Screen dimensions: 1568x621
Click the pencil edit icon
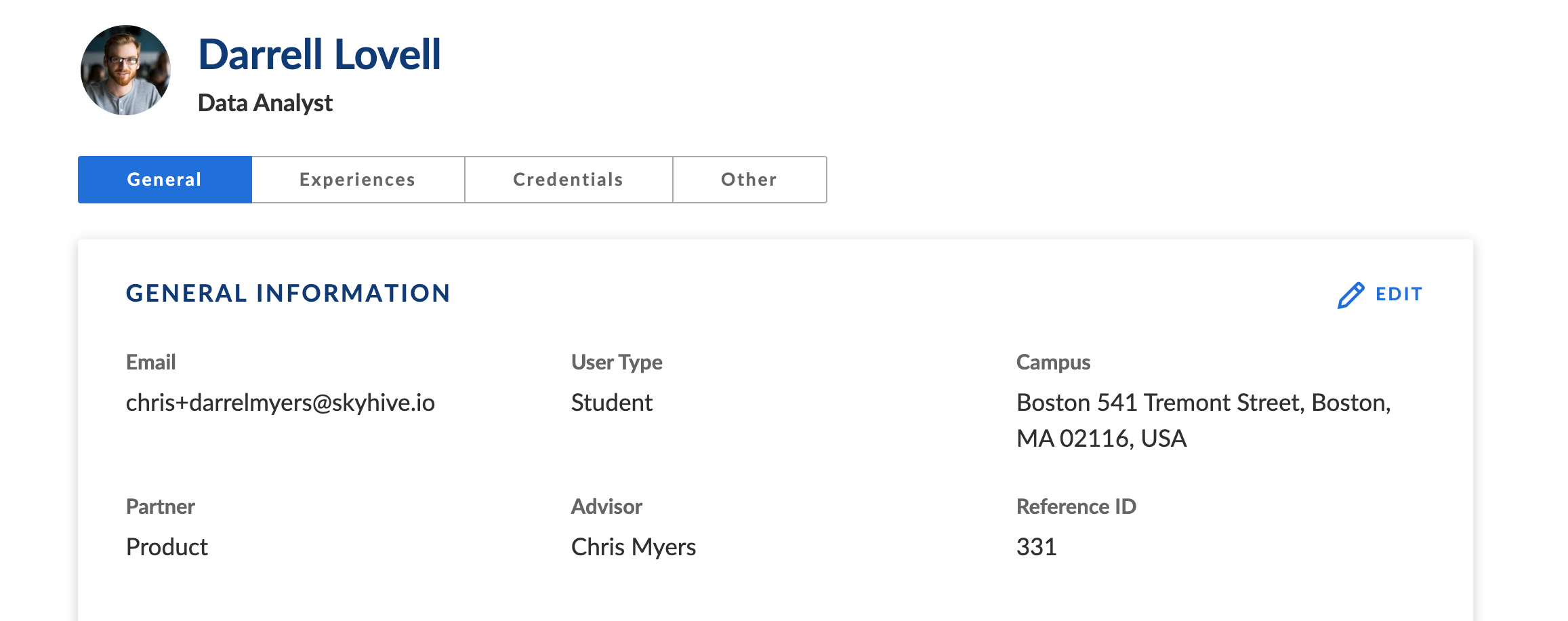tap(1350, 295)
